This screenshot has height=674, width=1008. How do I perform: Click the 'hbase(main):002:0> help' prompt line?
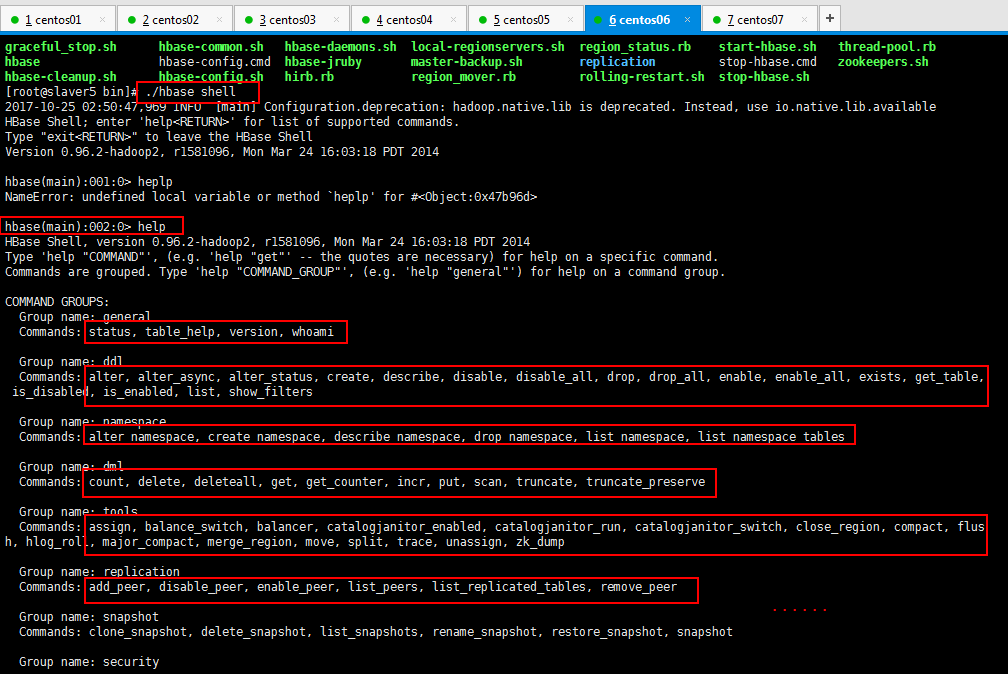point(86,227)
